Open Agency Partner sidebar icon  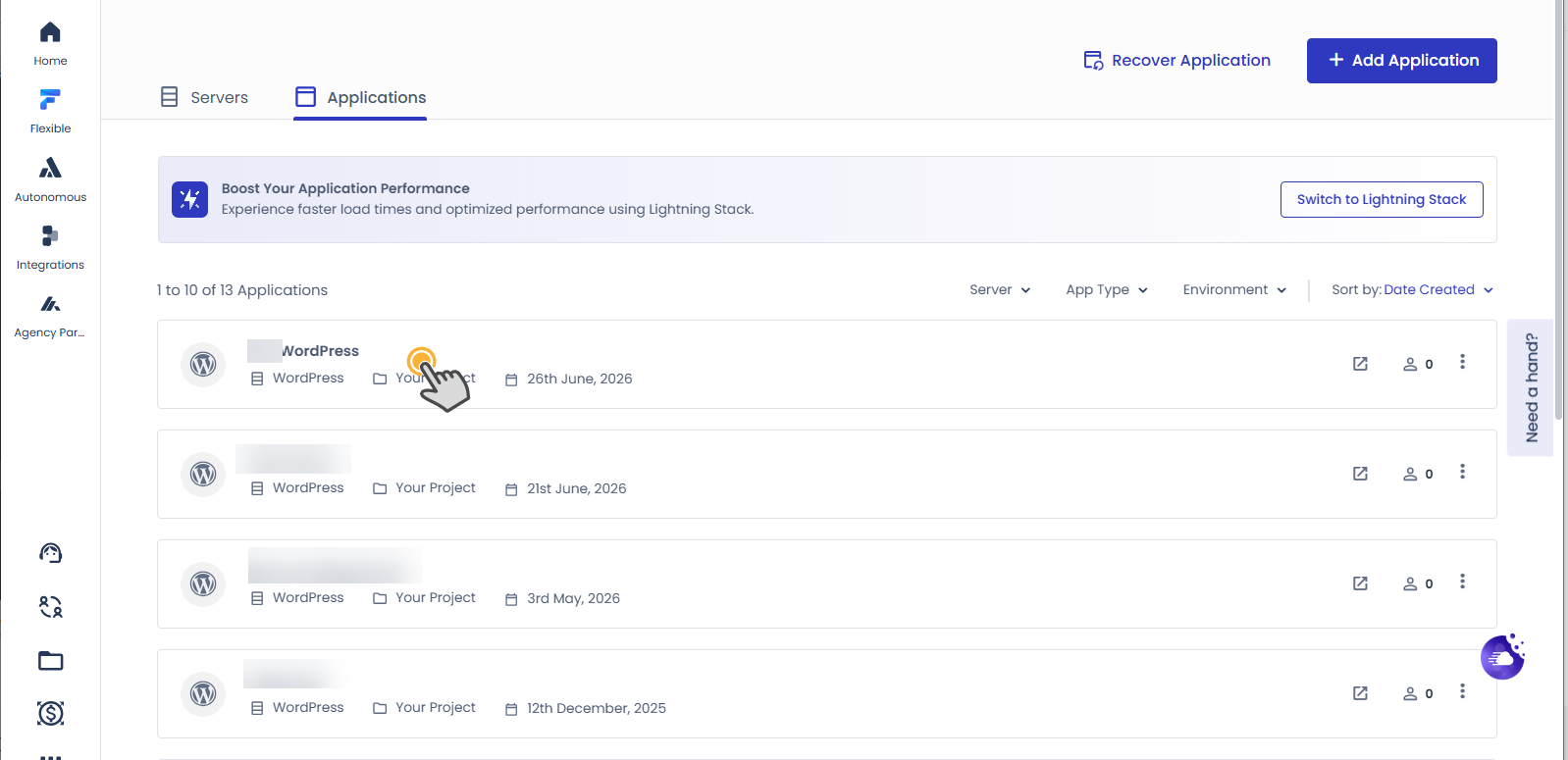(x=50, y=304)
